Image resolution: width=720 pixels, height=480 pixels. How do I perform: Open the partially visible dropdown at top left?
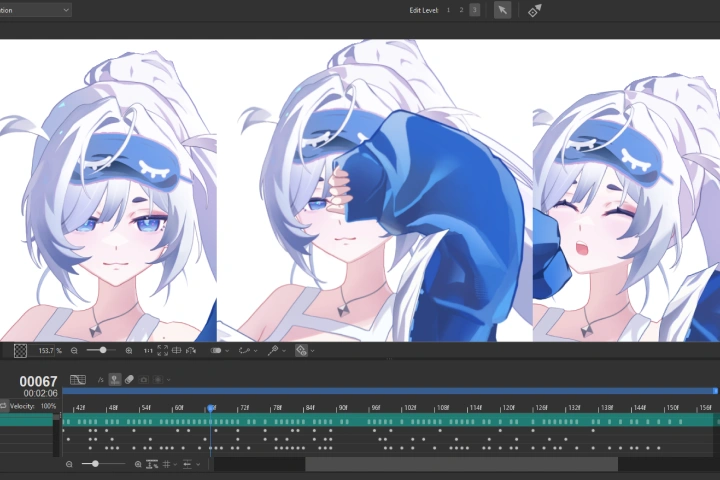click(x=35, y=10)
